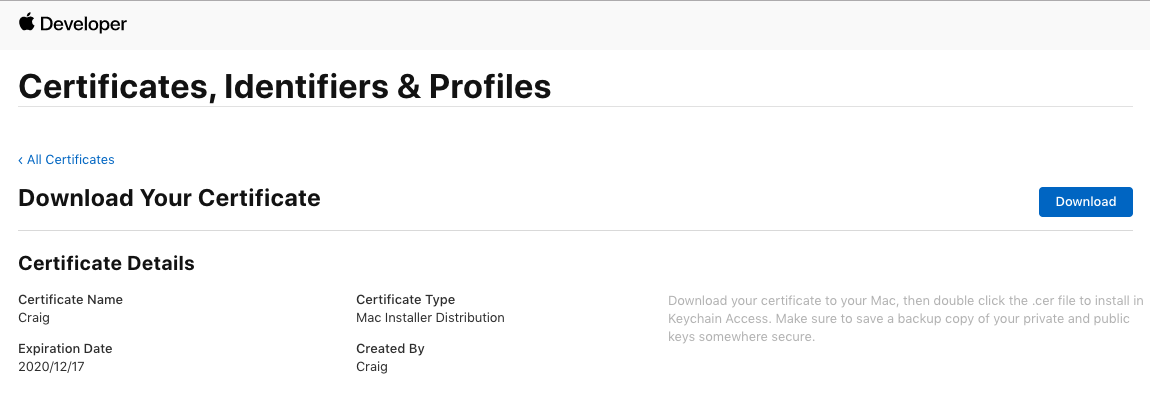Click the Expiration Date label
This screenshot has height=396, width=1150.
tap(65, 349)
